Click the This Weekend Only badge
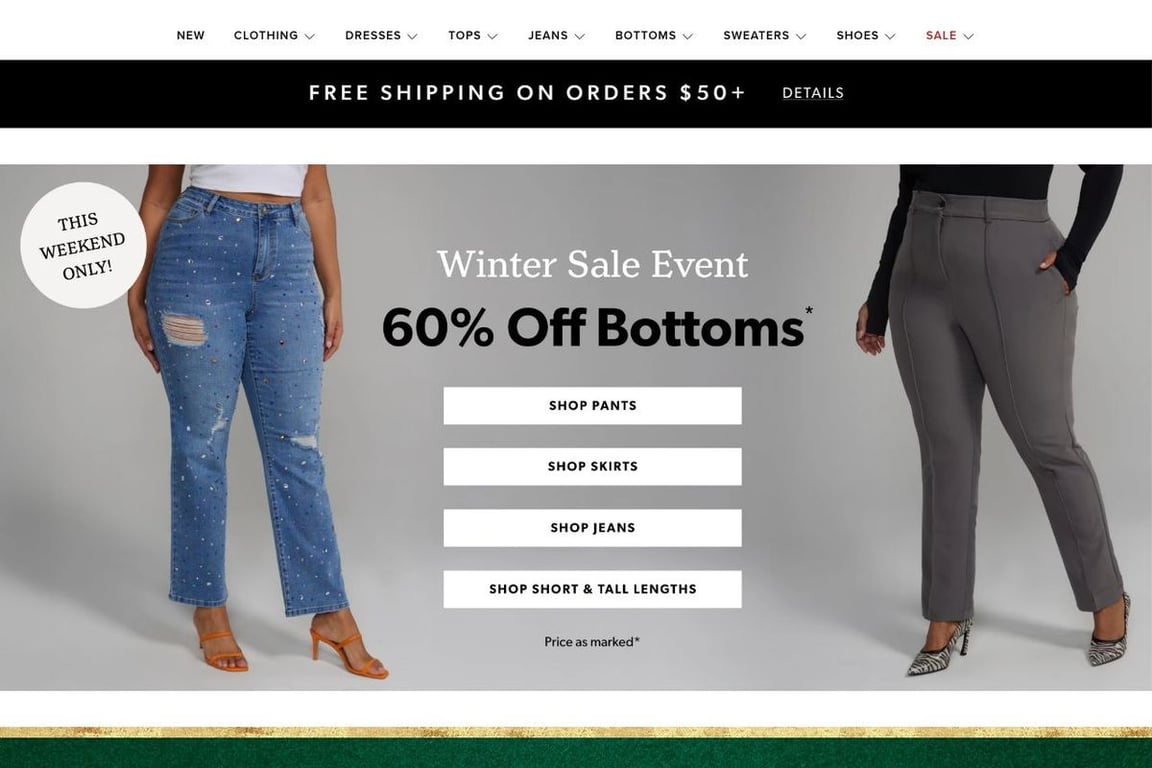This screenshot has height=768, width=1152. point(83,245)
